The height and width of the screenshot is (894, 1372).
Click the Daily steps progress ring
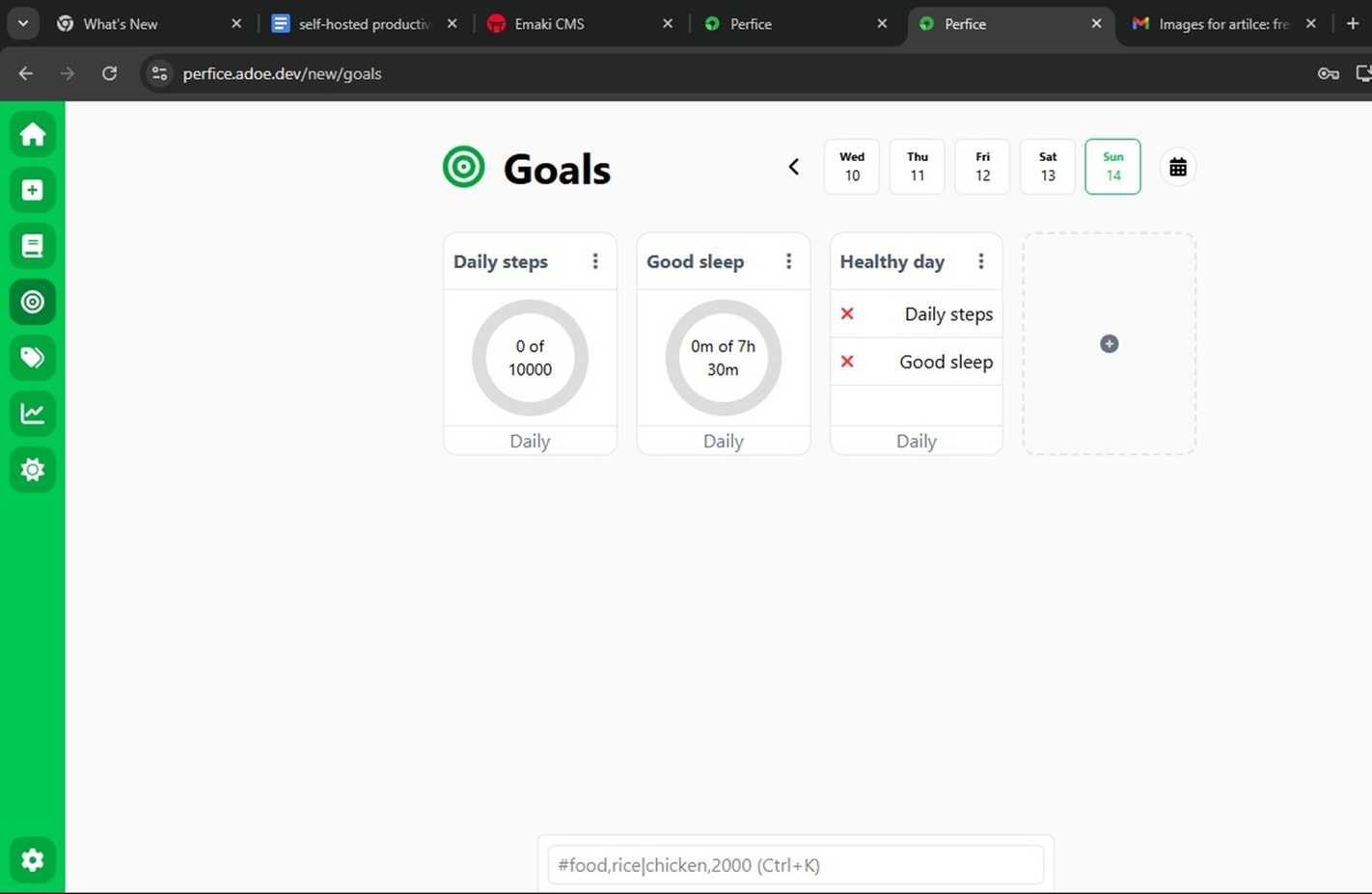[530, 358]
